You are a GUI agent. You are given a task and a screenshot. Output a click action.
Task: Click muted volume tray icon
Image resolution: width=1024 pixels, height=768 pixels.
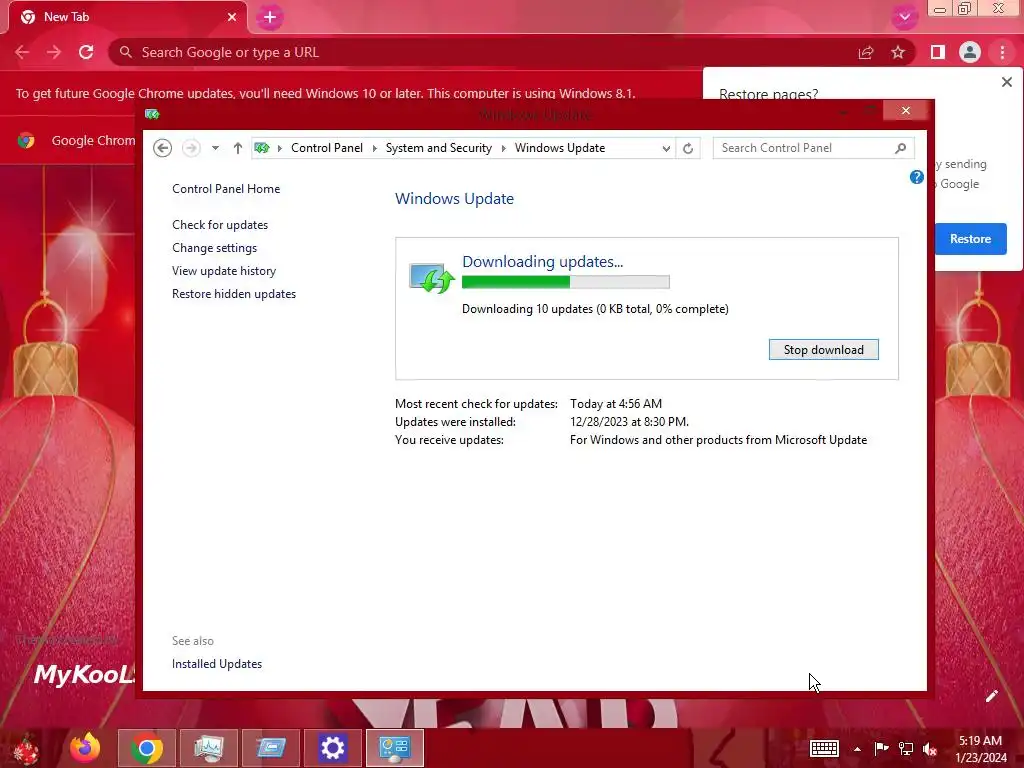point(930,749)
